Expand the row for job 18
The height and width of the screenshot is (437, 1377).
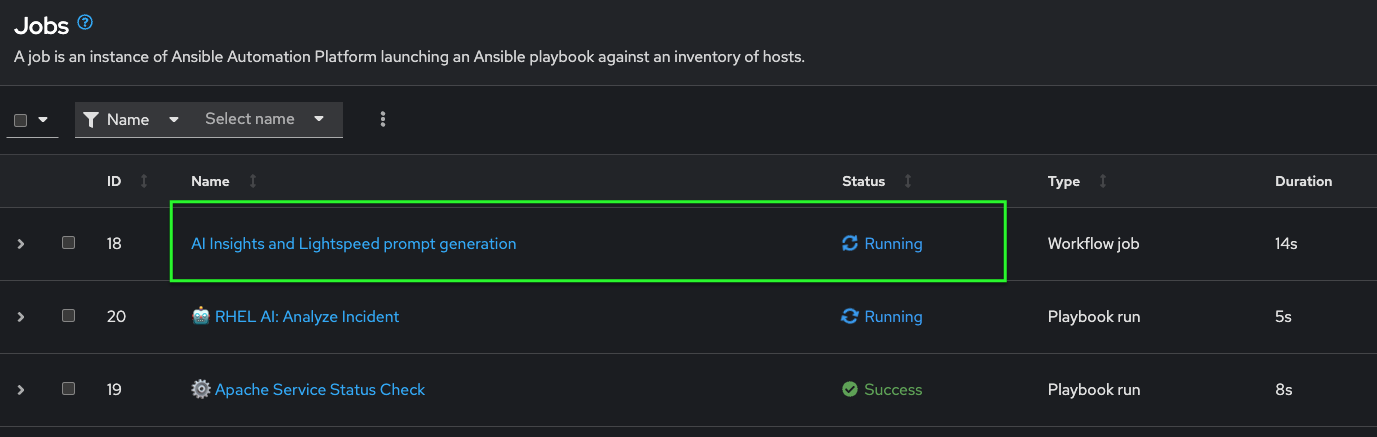[x=21, y=243]
